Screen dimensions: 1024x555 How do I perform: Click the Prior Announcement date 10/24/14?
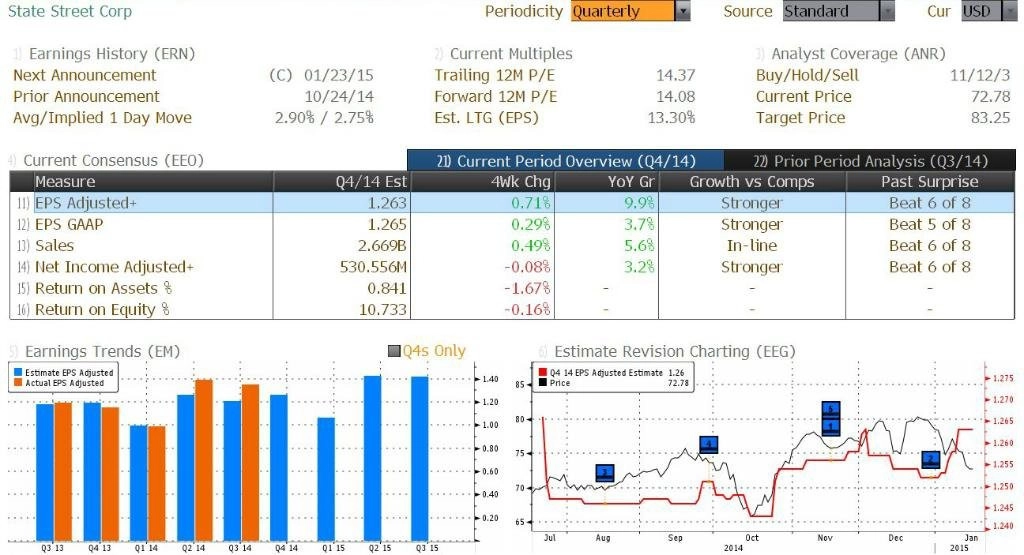[339, 97]
